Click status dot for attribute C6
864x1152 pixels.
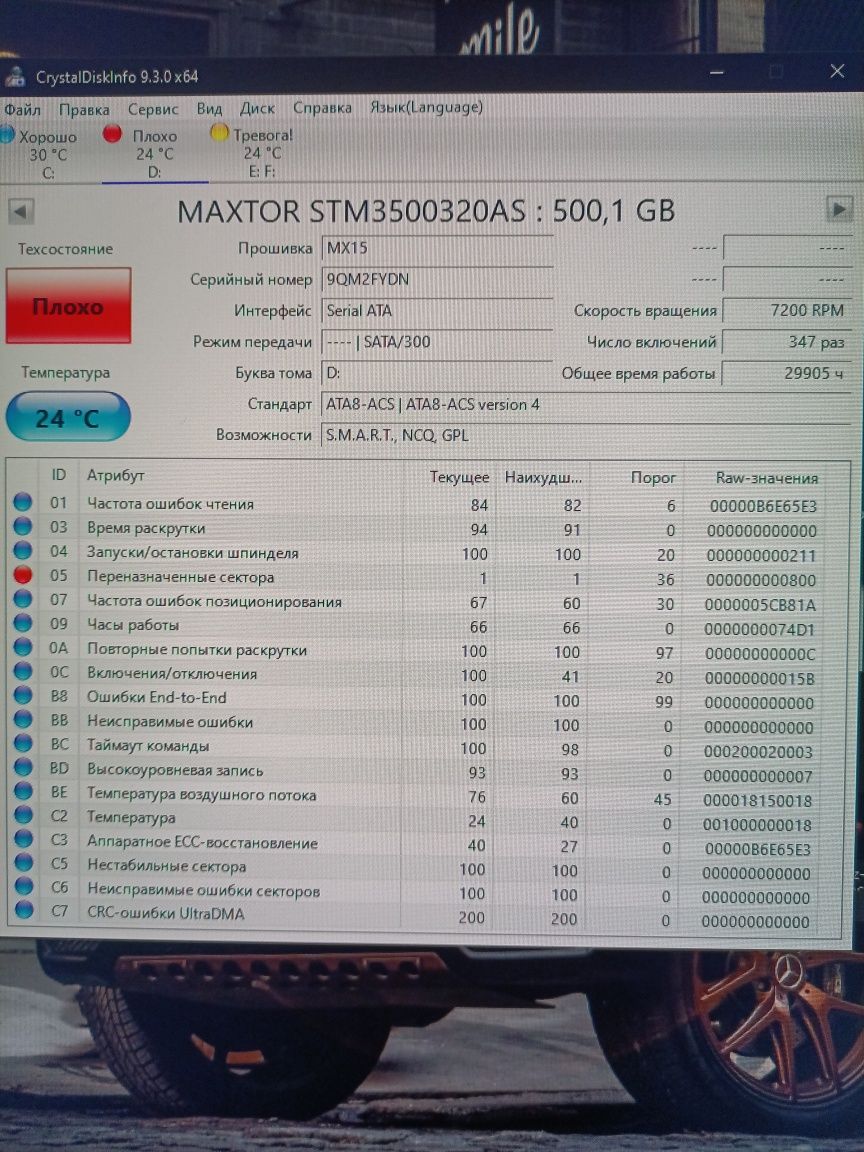click(23, 887)
